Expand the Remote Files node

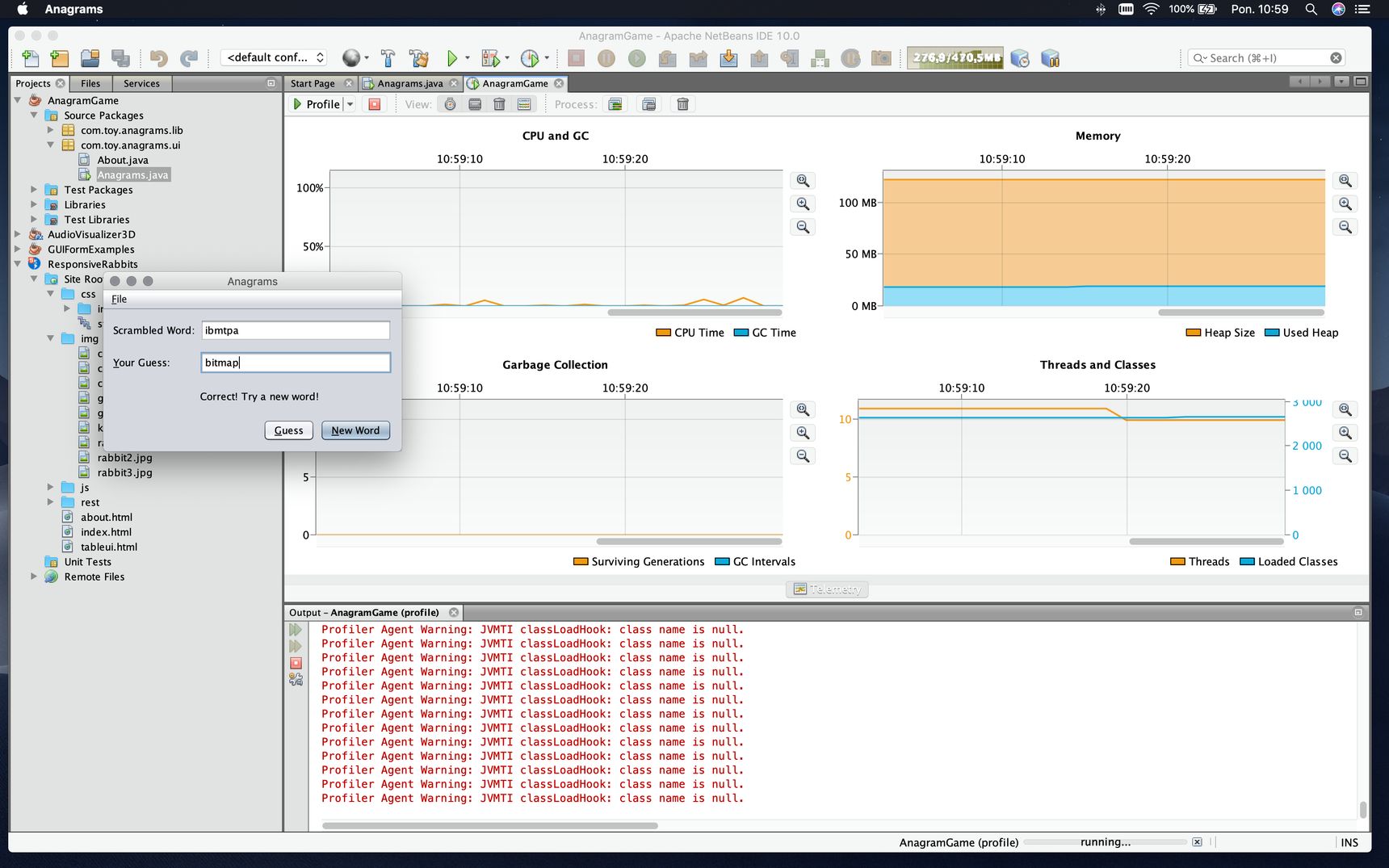[34, 577]
